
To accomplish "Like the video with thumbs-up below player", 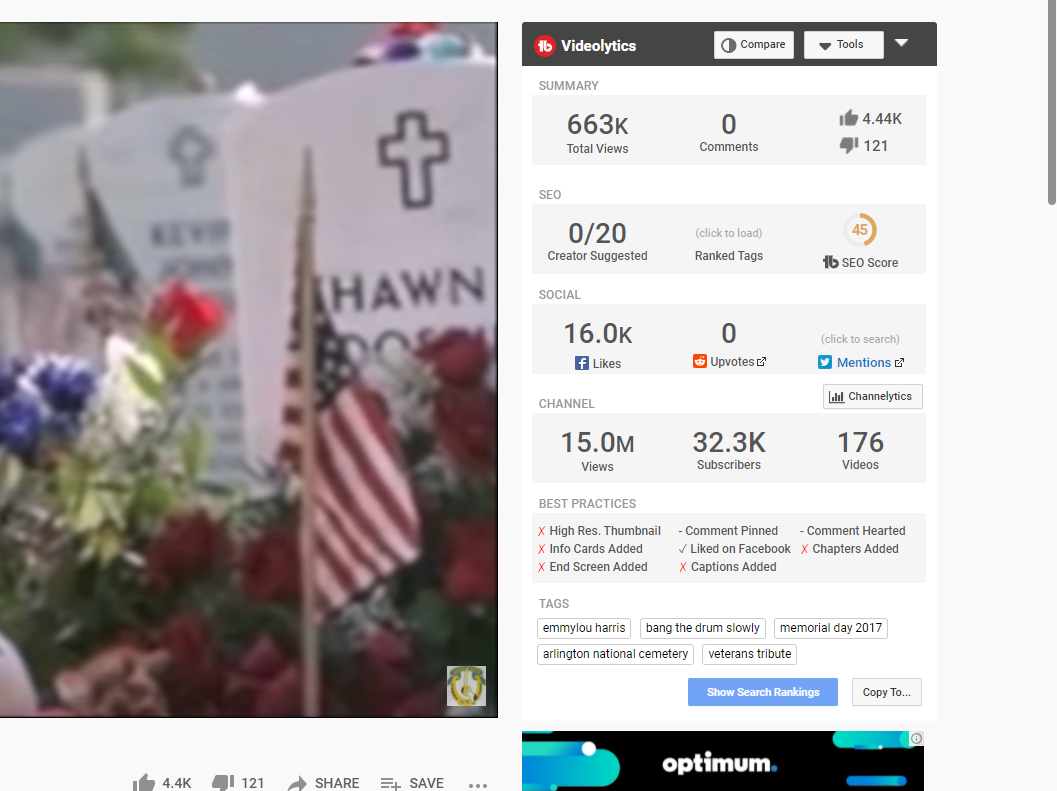I will pos(144,782).
